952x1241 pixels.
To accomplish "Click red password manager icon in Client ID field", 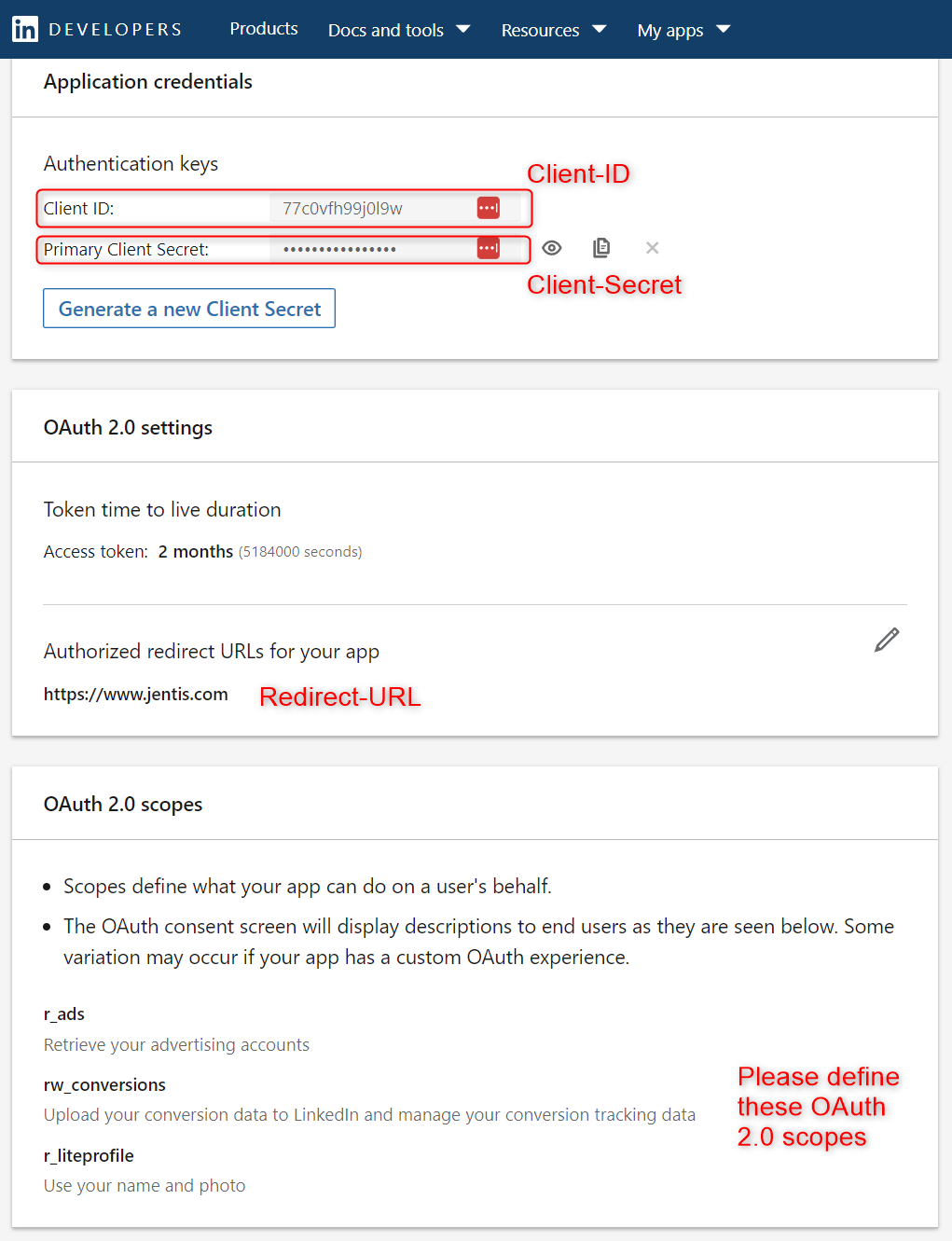I will (489, 208).
